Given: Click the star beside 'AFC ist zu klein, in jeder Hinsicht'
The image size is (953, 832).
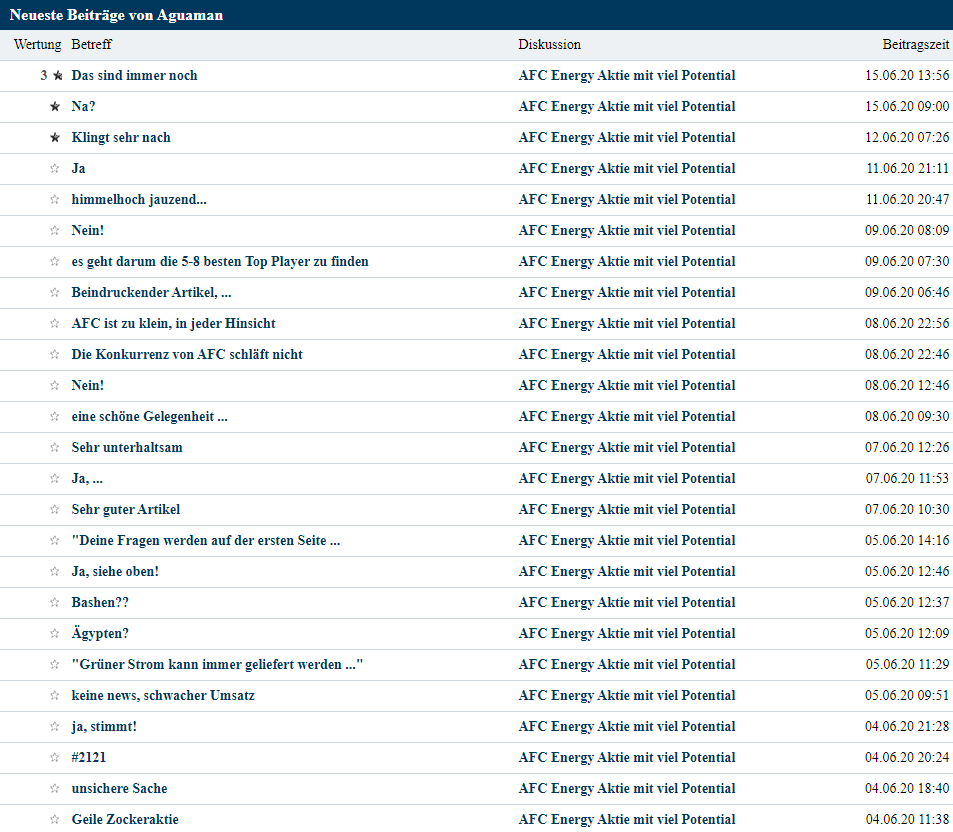Looking at the screenshot, I should [55, 324].
